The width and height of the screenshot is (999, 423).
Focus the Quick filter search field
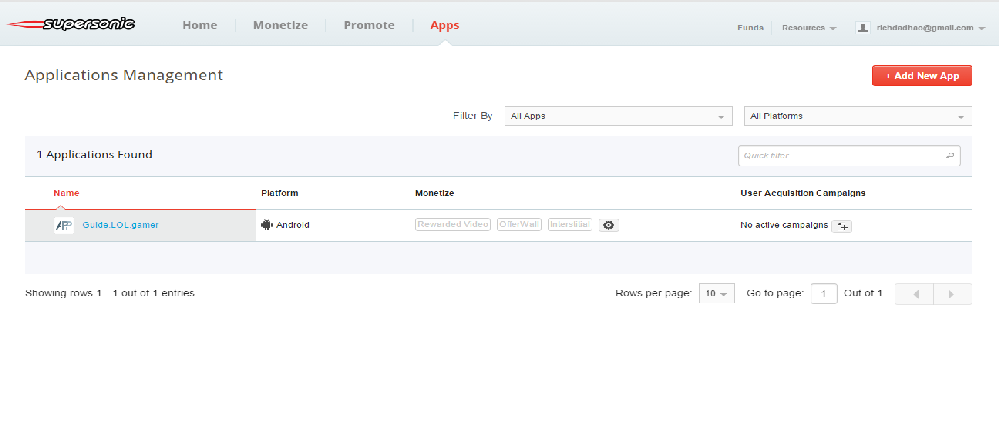(849, 155)
